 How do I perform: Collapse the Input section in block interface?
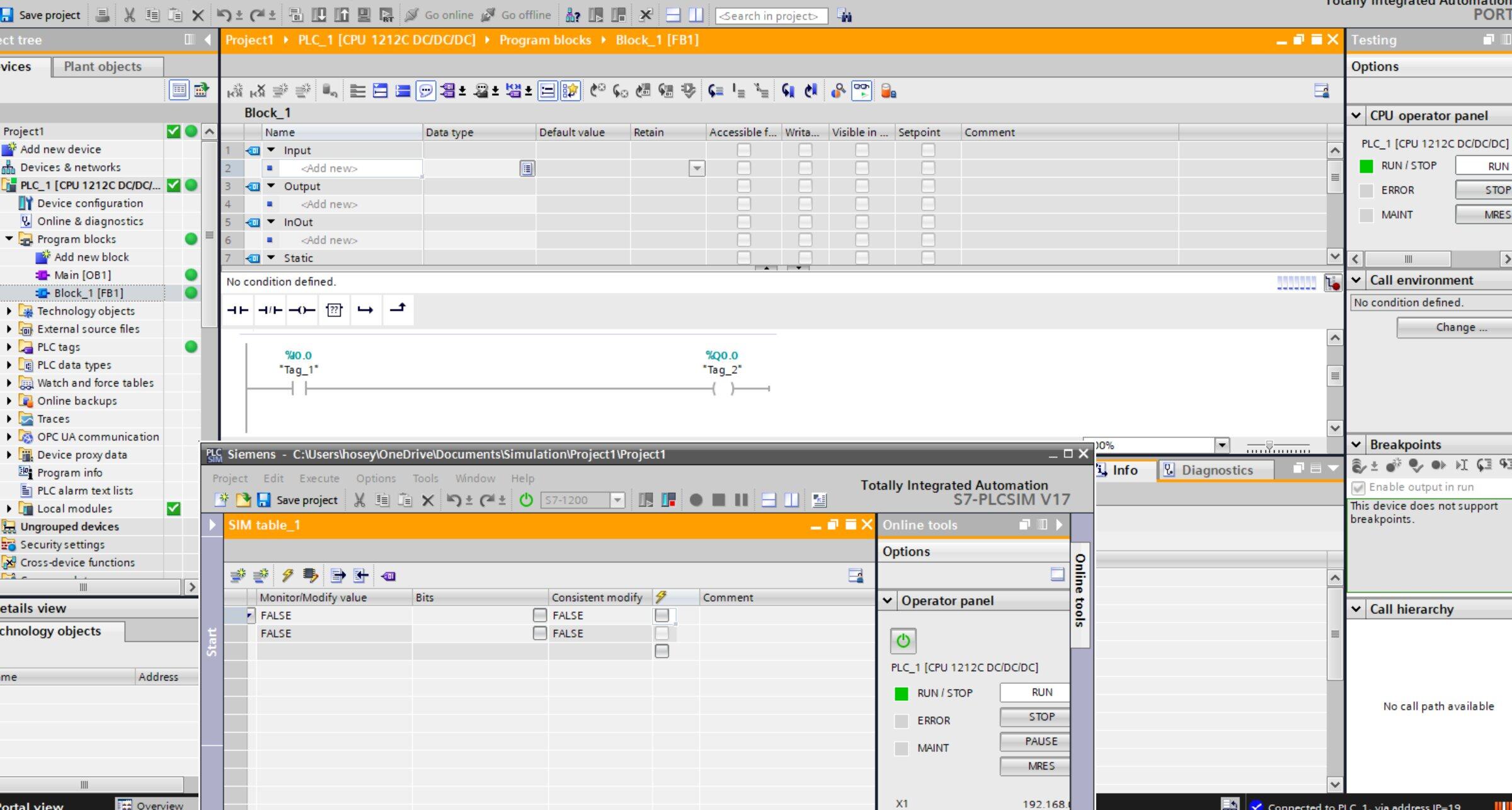(272, 150)
